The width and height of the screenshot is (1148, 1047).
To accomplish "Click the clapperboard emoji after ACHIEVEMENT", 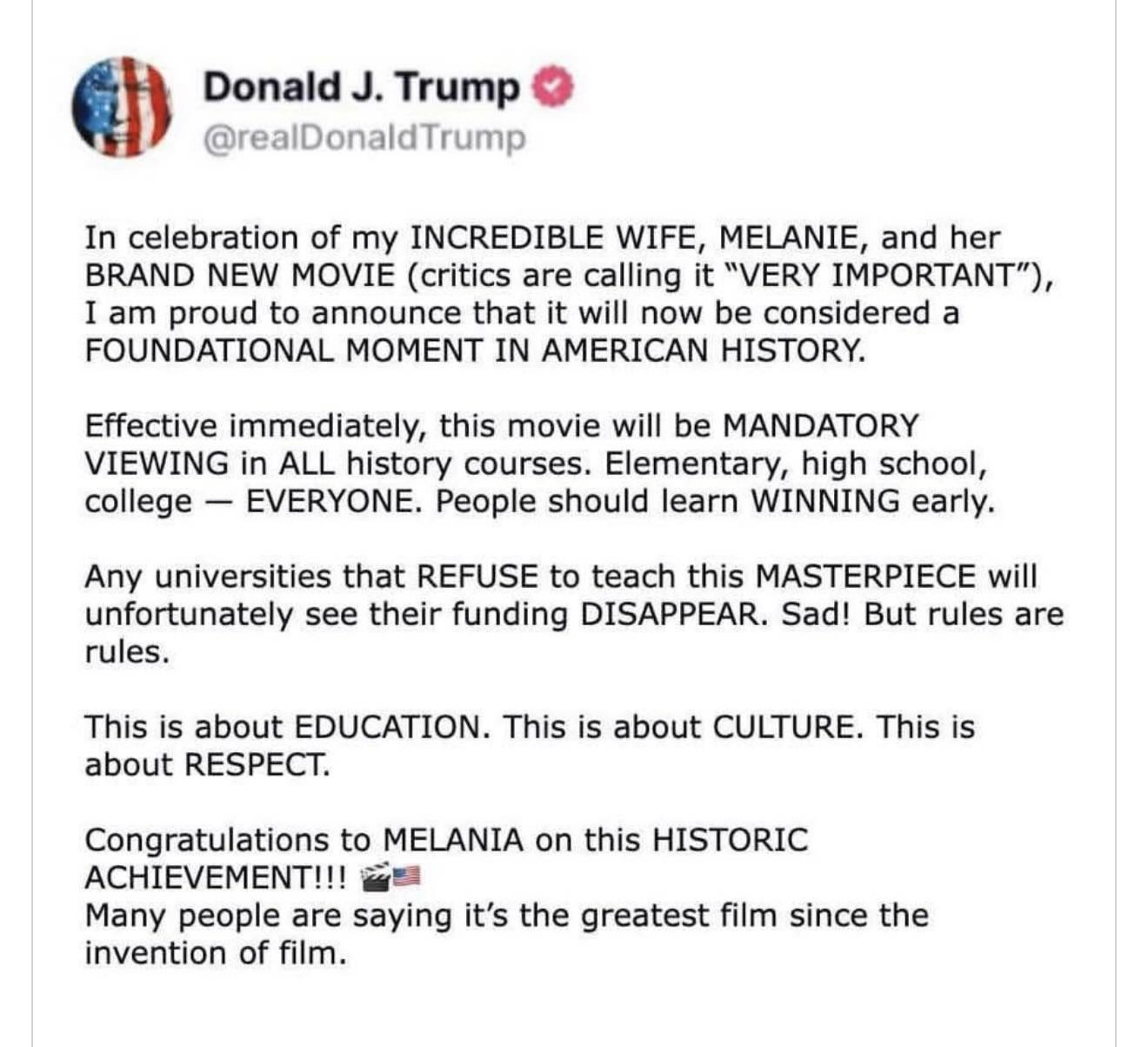I will click(376, 877).
